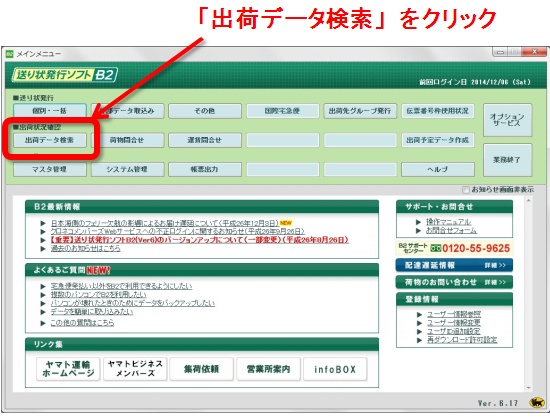Click 営業所案内 link button
Screen dimensions: 550x419
(269, 369)
